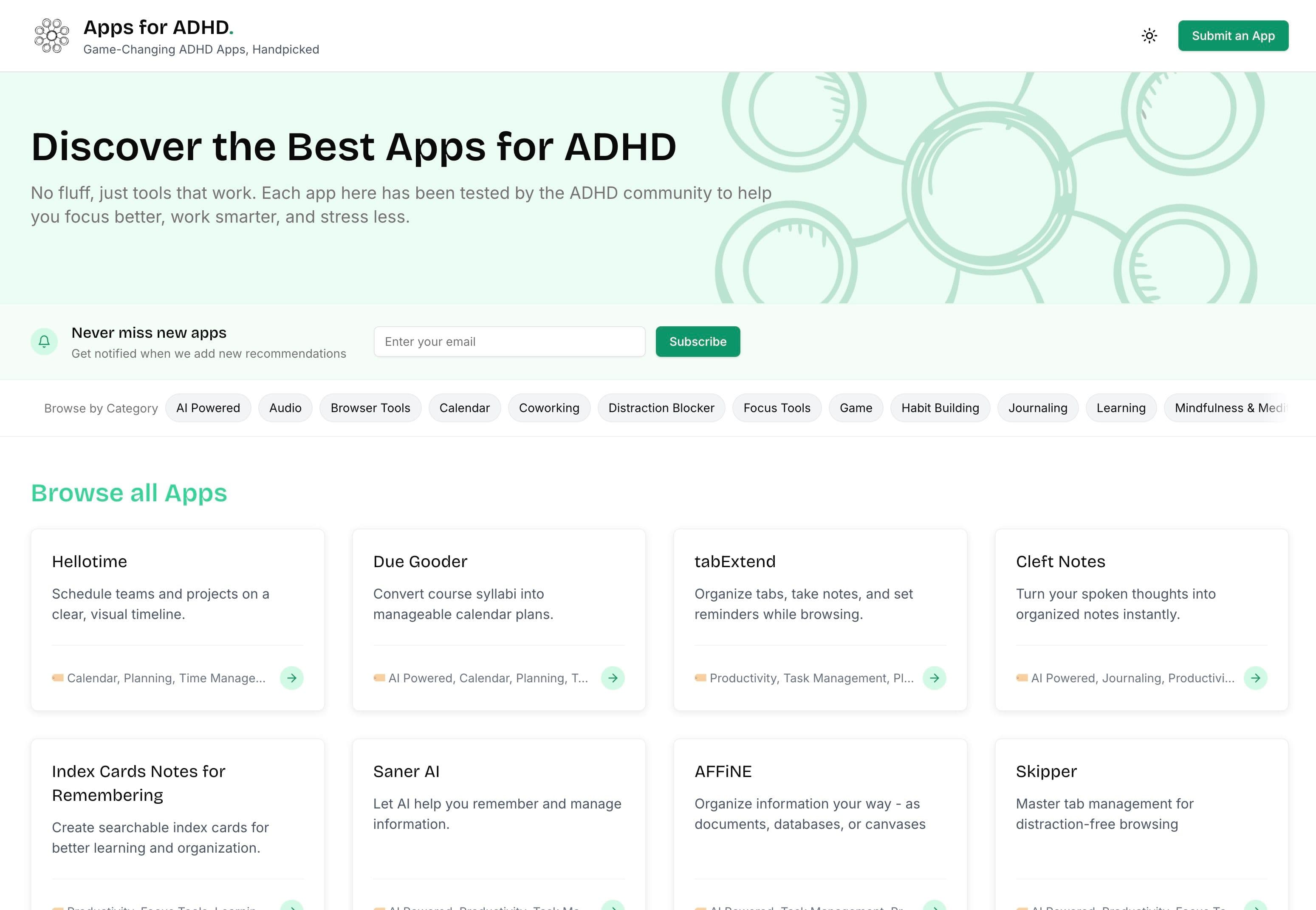Viewport: 1316px width, 910px height.
Task: Open Index Cards Notes for Remembering
Action: 138,783
